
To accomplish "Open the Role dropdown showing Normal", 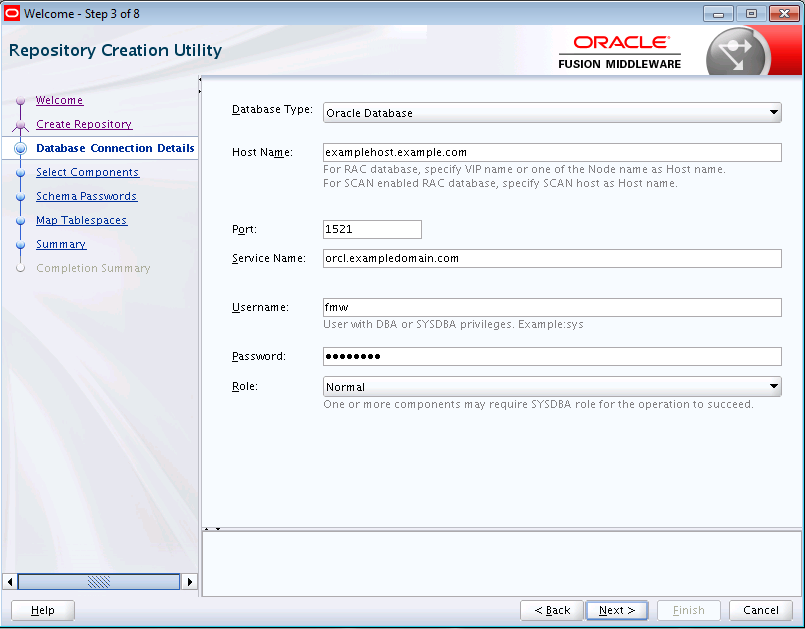I will click(x=552, y=387).
